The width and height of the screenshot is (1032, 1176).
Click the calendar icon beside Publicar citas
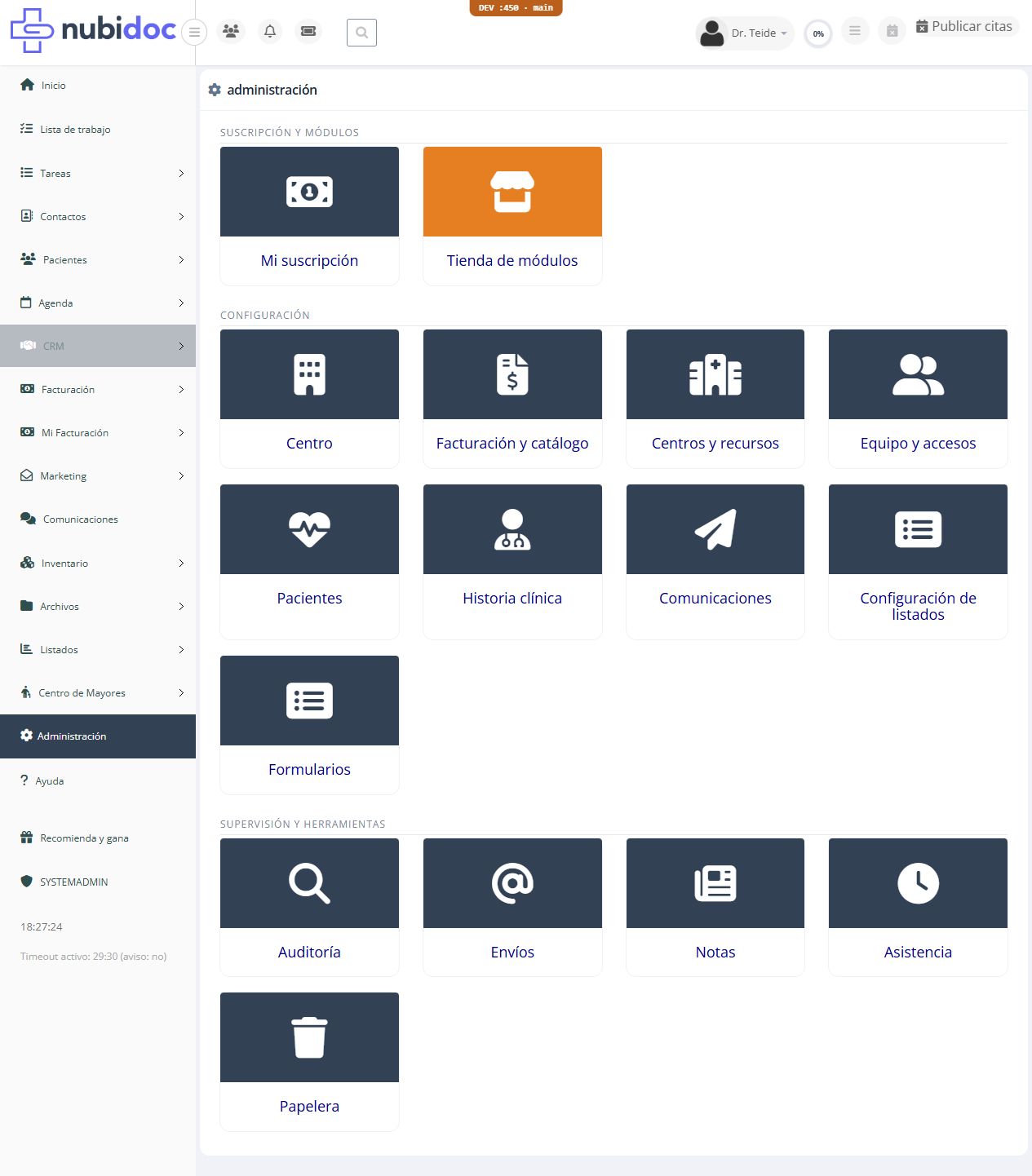(x=892, y=31)
